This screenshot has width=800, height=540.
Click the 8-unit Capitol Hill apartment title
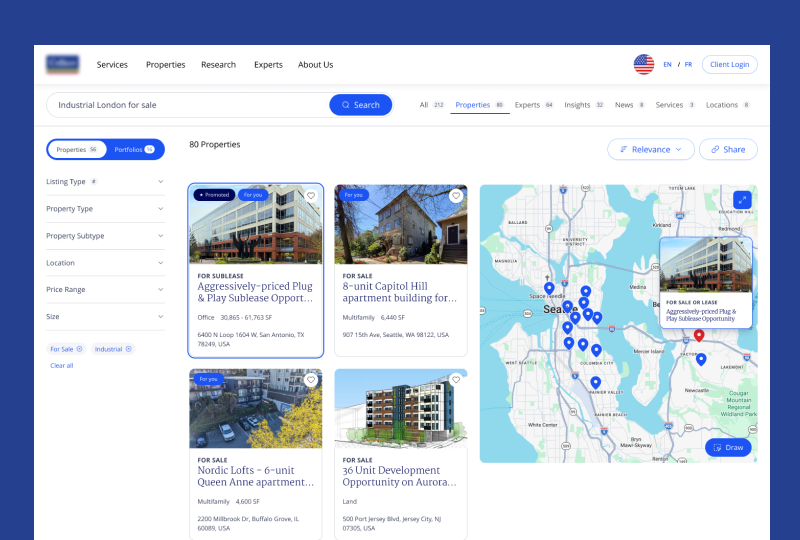pos(399,292)
